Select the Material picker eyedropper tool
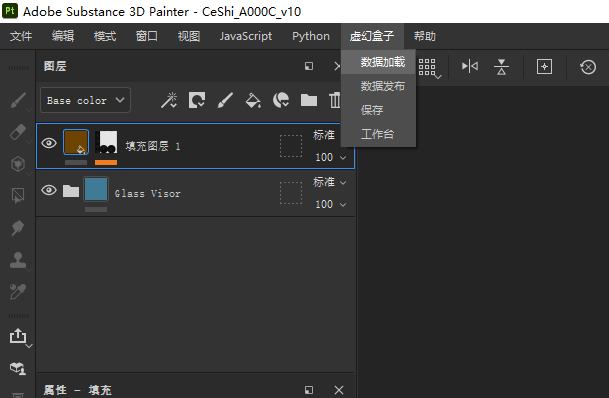This screenshot has width=609, height=398. [x=18, y=291]
